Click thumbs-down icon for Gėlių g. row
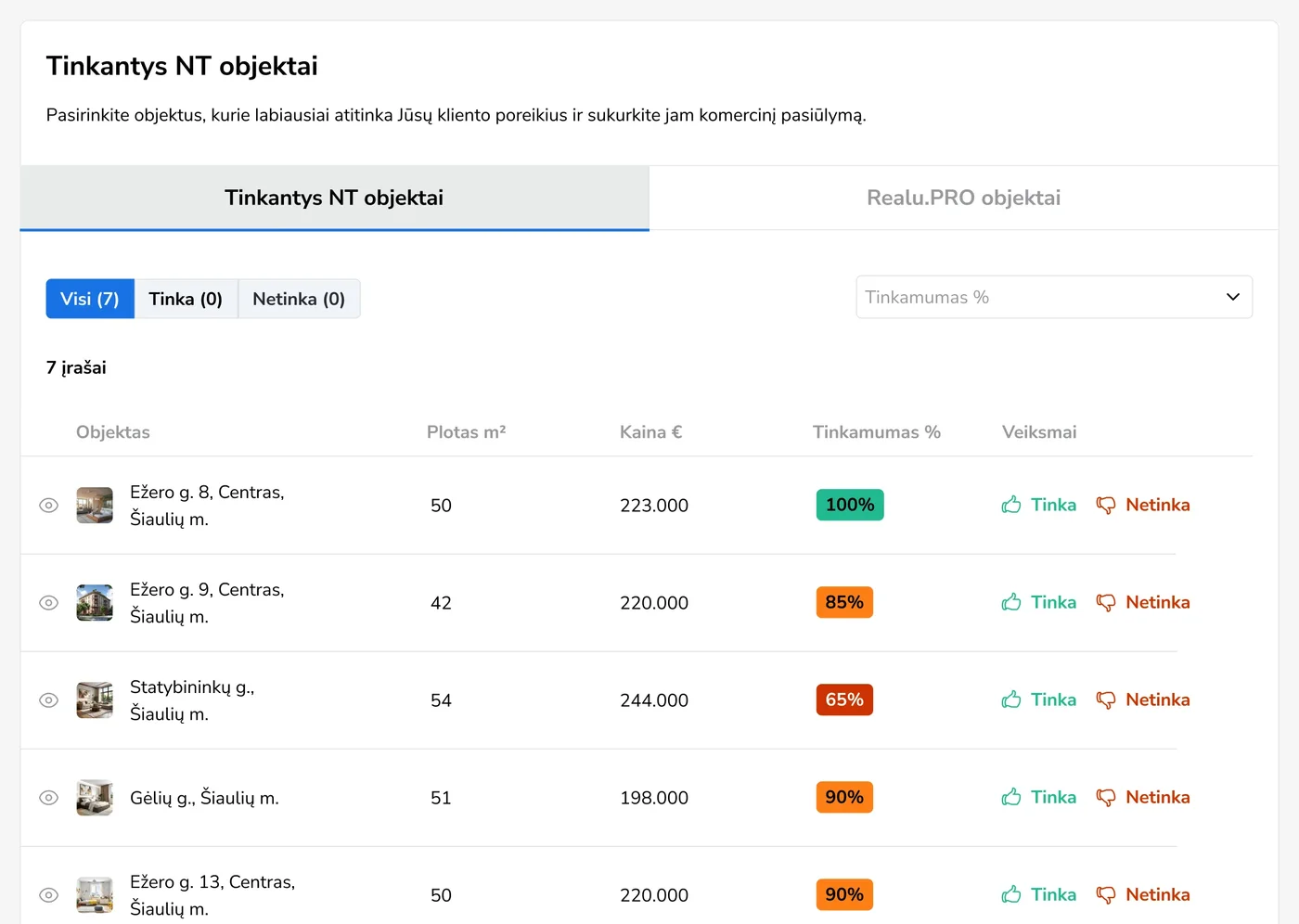1299x924 pixels. point(1106,797)
